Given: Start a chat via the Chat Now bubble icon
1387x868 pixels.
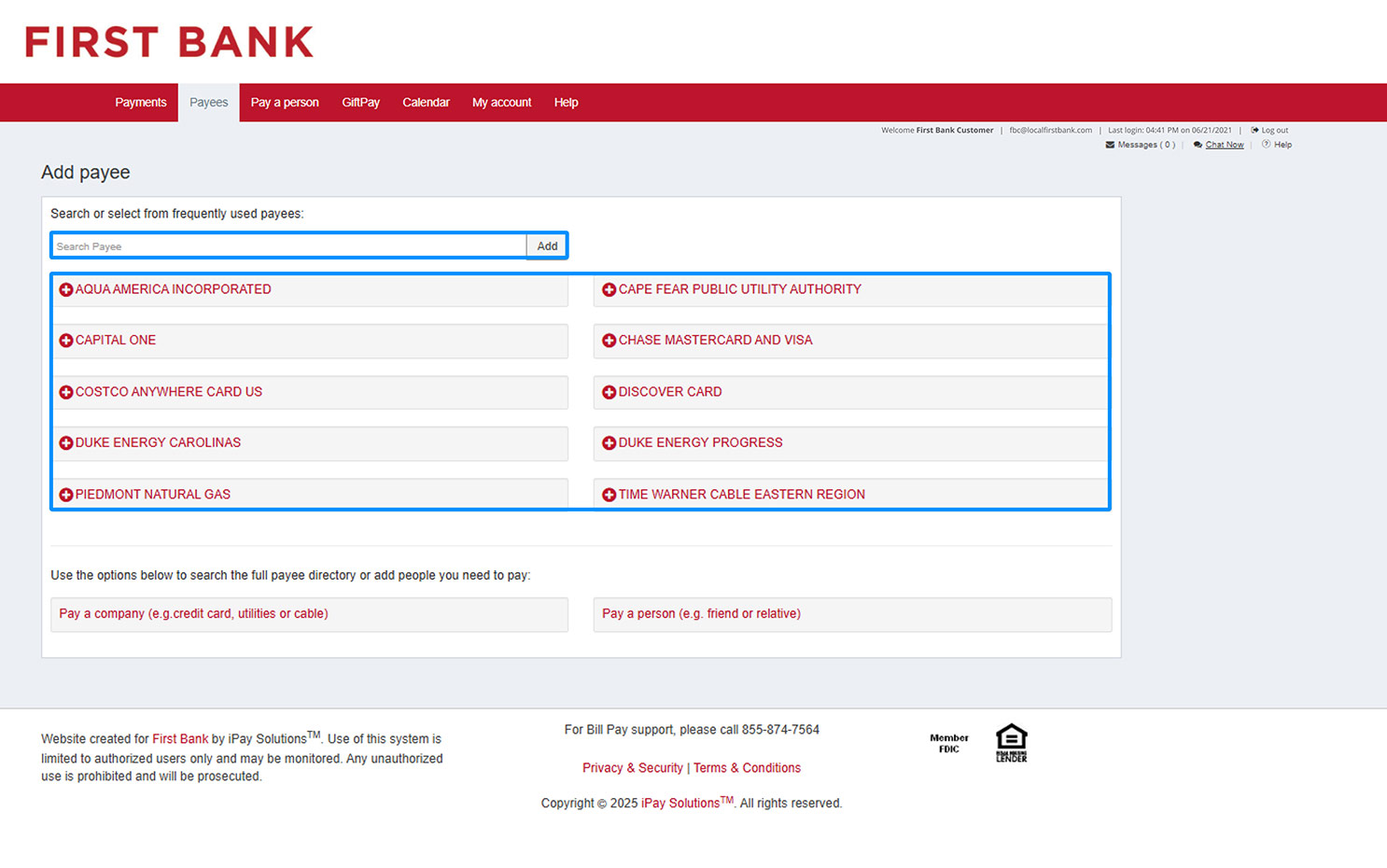Looking at the screenshot, I should pyautogui.click(x=1198, y=144).
